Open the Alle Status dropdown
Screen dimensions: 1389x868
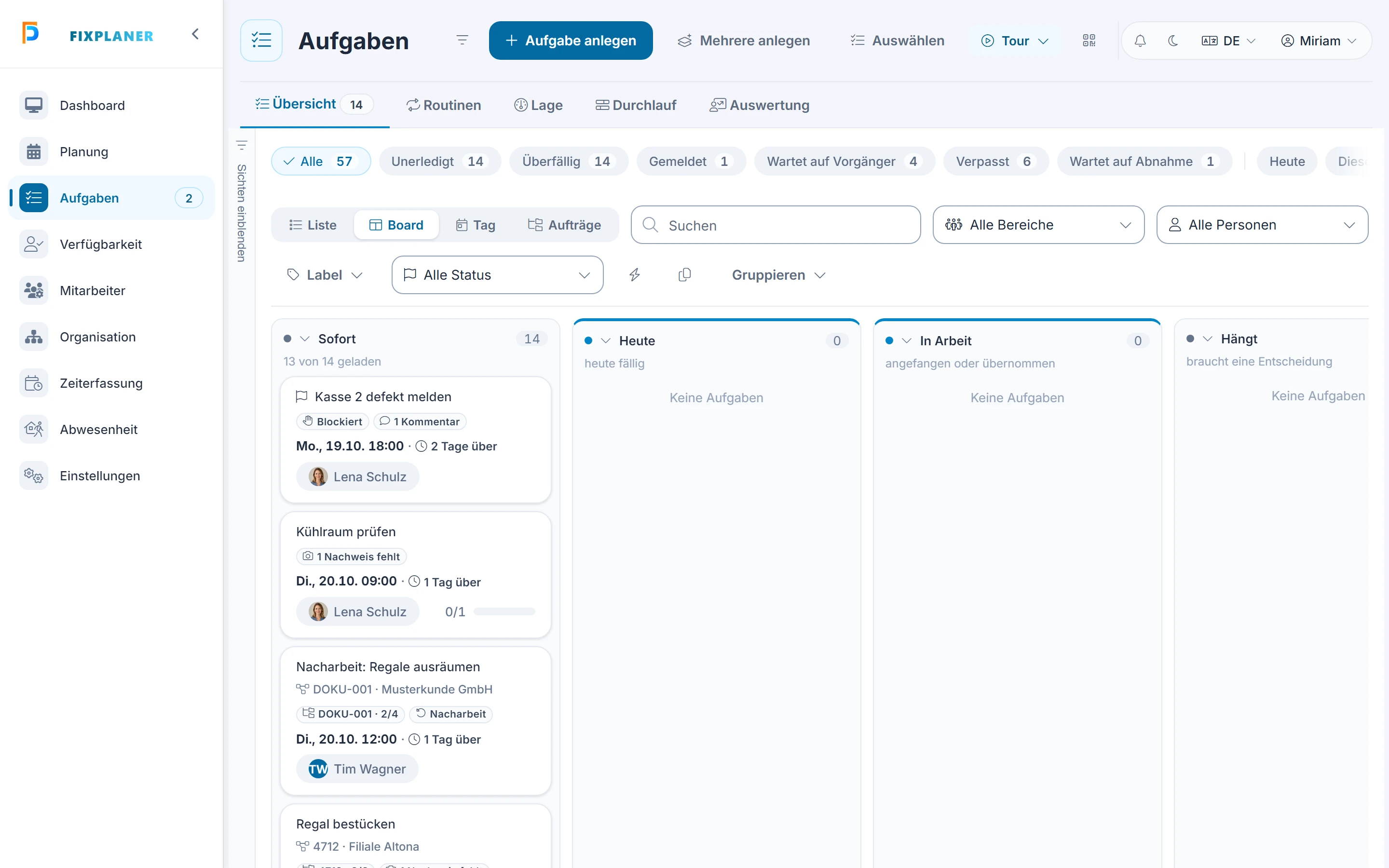coord(497,275)
